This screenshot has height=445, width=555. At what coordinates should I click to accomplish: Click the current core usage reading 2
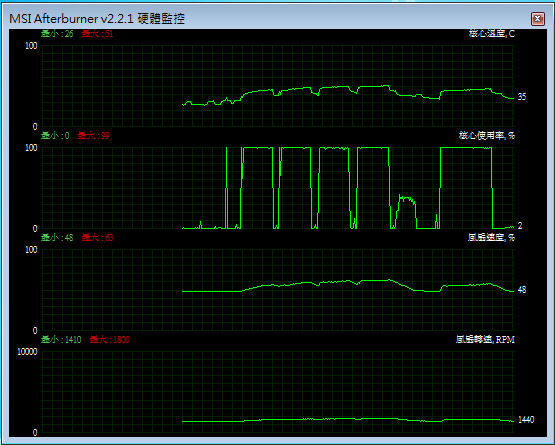tap(520, 226)
